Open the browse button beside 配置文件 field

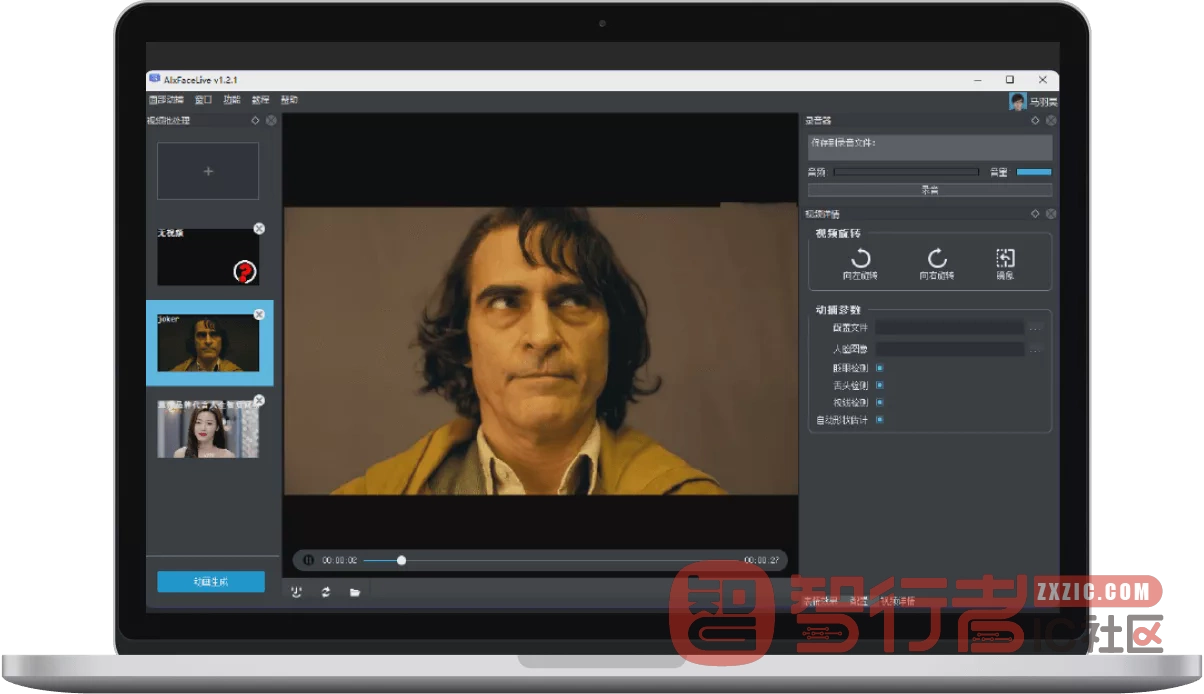pyautogui.click(x=1035, y=327)
